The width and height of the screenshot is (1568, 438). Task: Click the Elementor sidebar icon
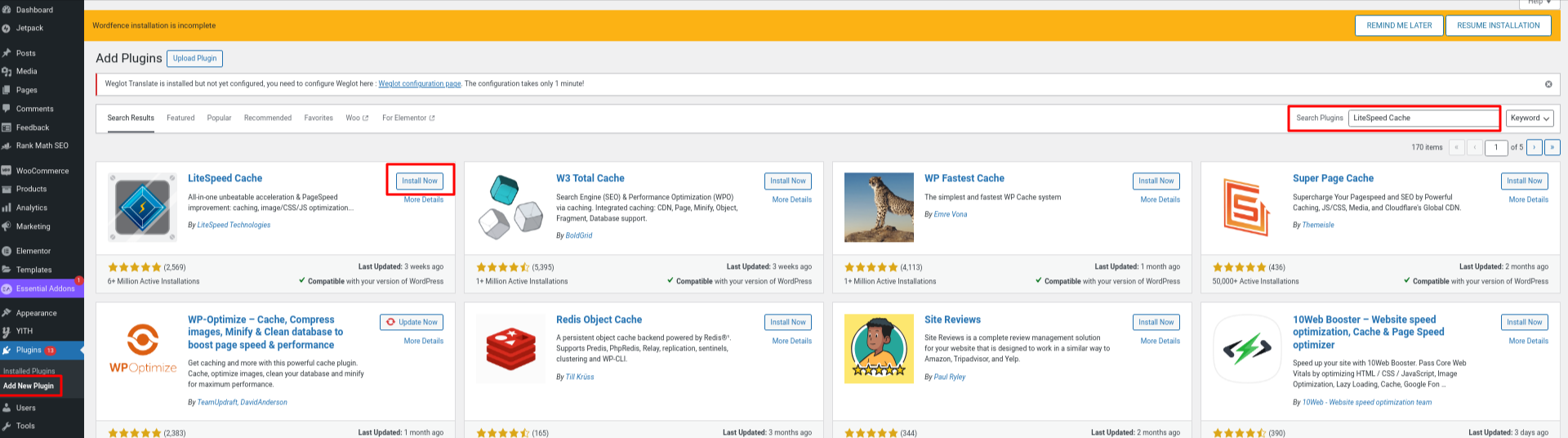(6, 251)
